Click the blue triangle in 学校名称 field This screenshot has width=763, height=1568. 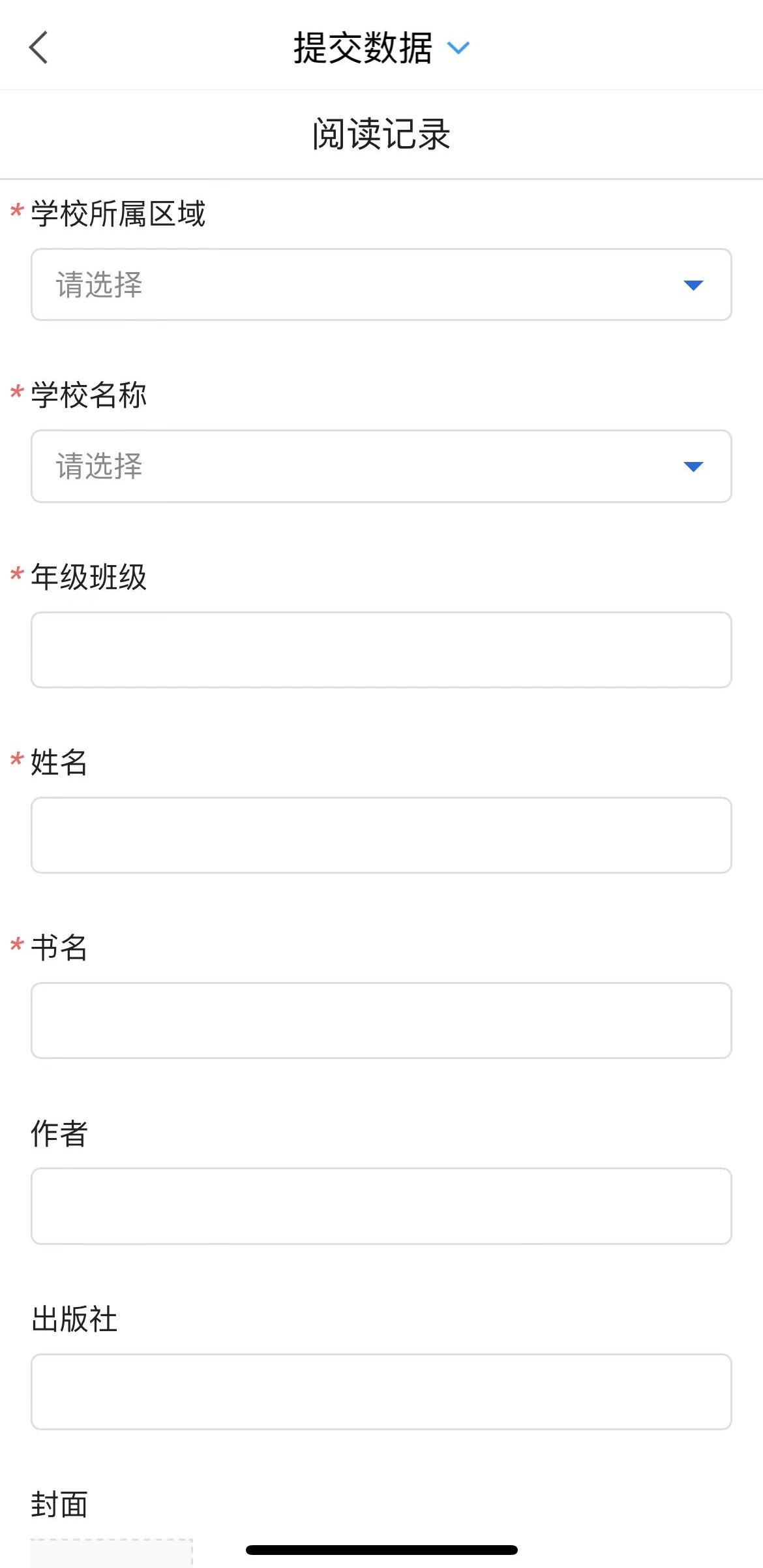[693, 467]
